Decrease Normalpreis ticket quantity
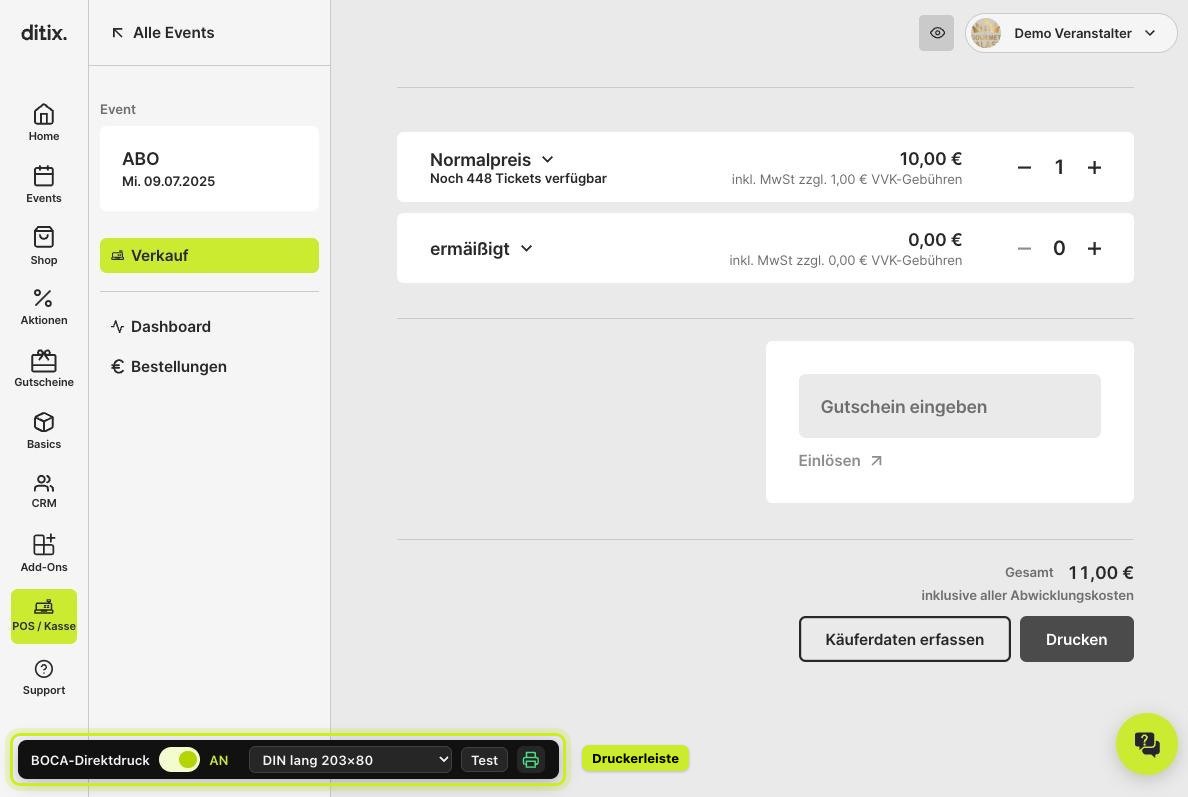 coord(1024,167)
